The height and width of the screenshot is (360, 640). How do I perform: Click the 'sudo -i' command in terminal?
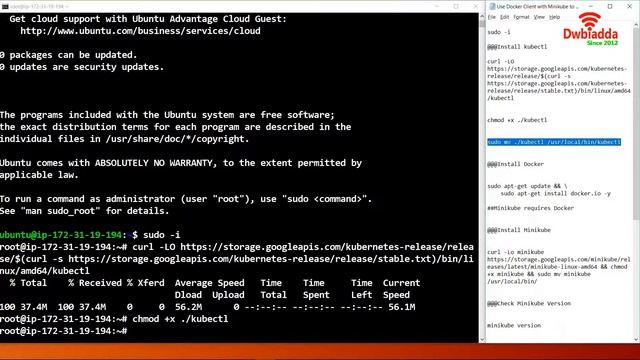(x=162, y=235)
